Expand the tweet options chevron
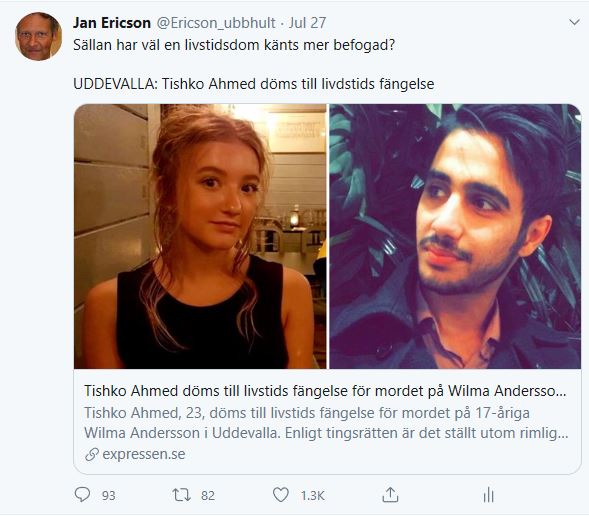 (x=574, y=23)
